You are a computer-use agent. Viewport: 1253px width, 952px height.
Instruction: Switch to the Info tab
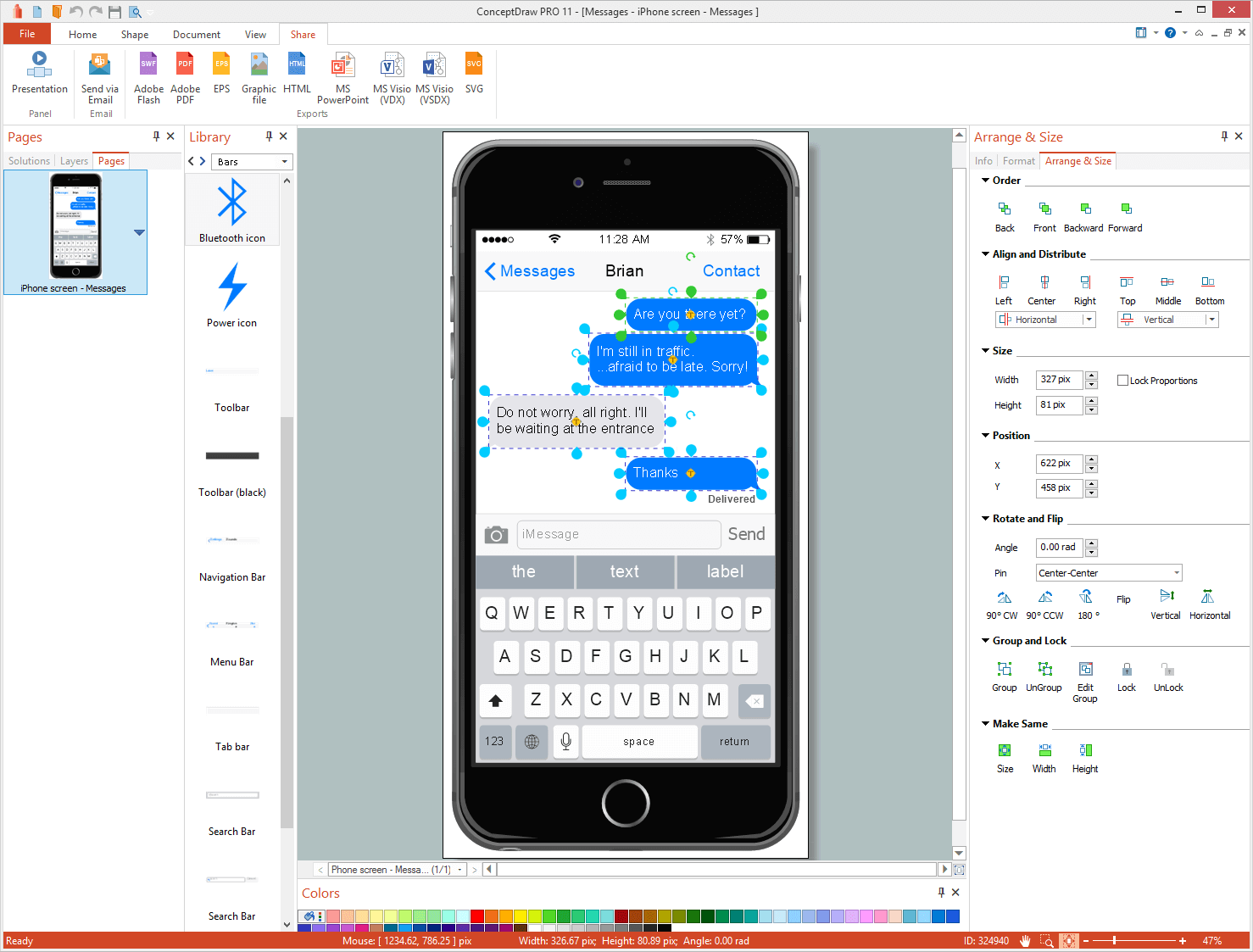tap(983, 161)
